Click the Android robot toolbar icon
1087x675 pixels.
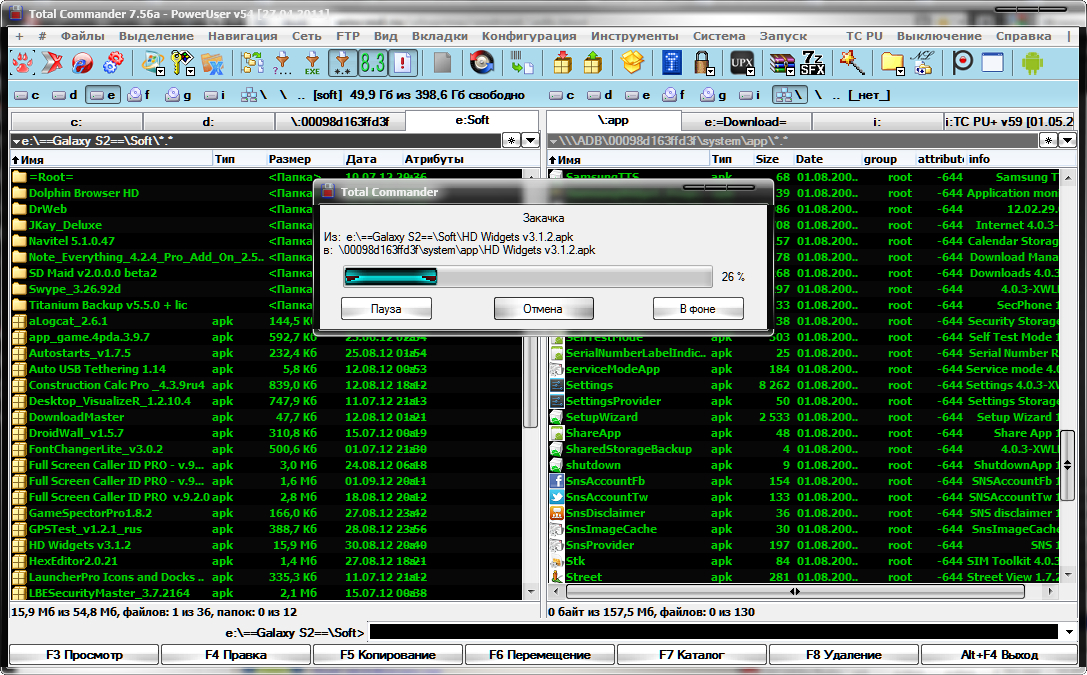click(1032, 63)
